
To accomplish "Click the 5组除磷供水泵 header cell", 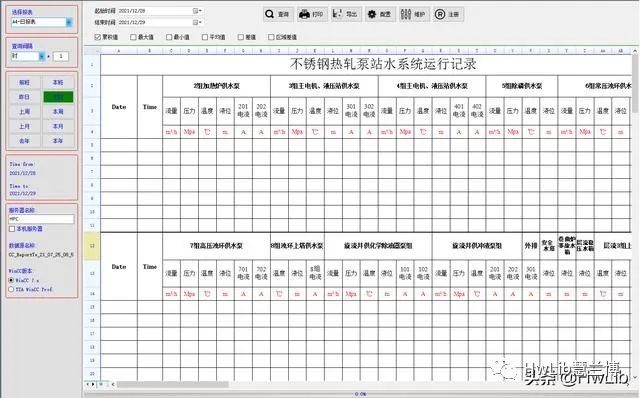I will [x=522, y=86].
